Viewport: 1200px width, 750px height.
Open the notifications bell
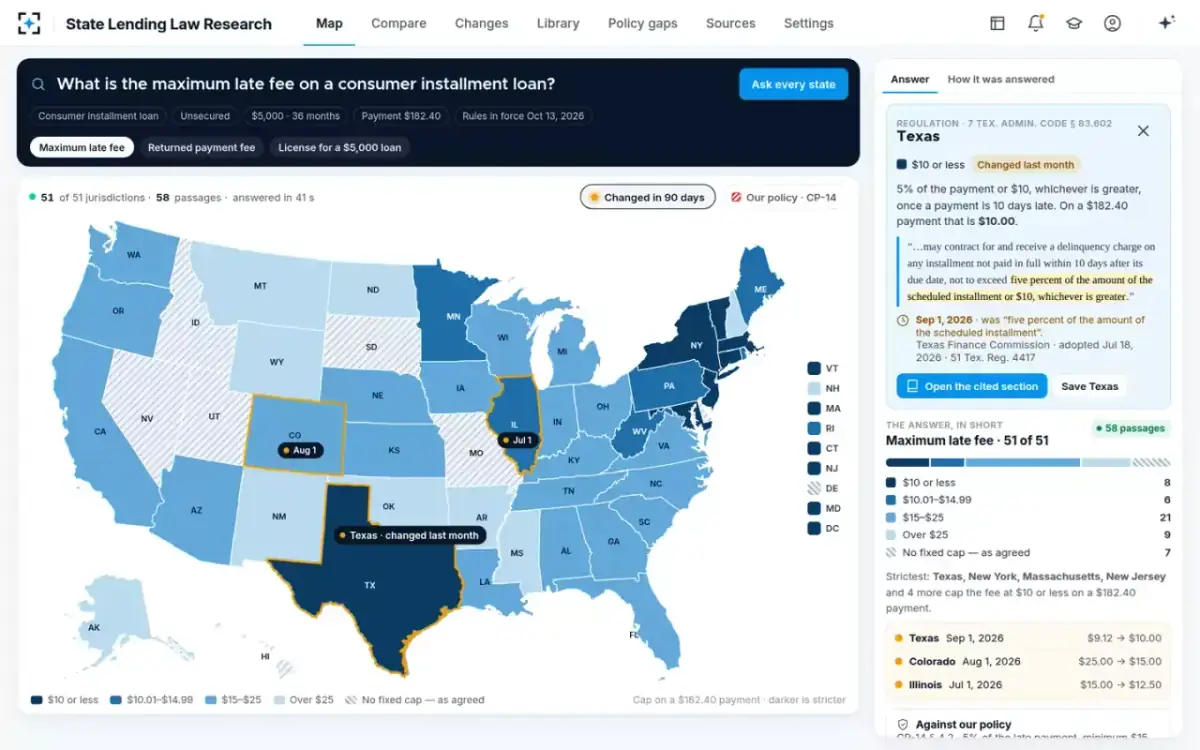point(1036,23)
